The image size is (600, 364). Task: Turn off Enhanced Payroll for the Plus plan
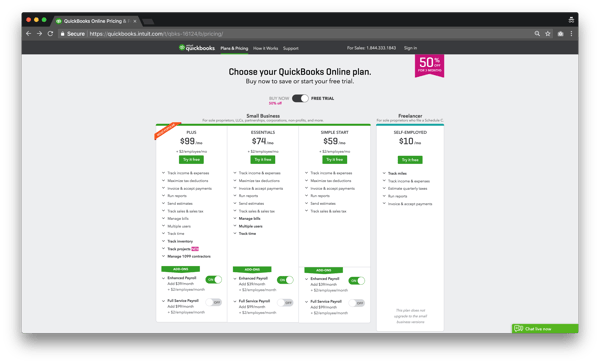coord(214,279)
